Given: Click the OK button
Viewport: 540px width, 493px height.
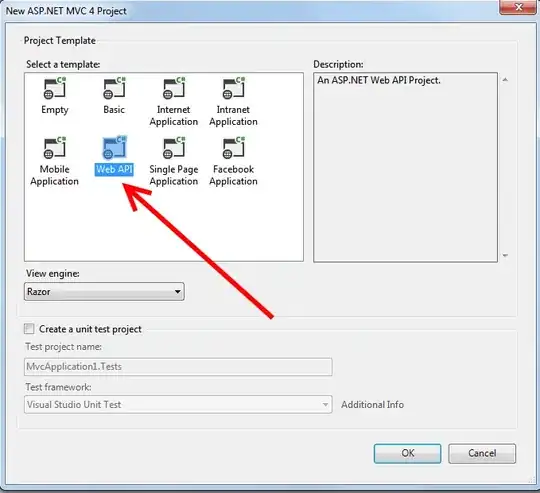Looking at the screenshot, I should click(407, 453).
